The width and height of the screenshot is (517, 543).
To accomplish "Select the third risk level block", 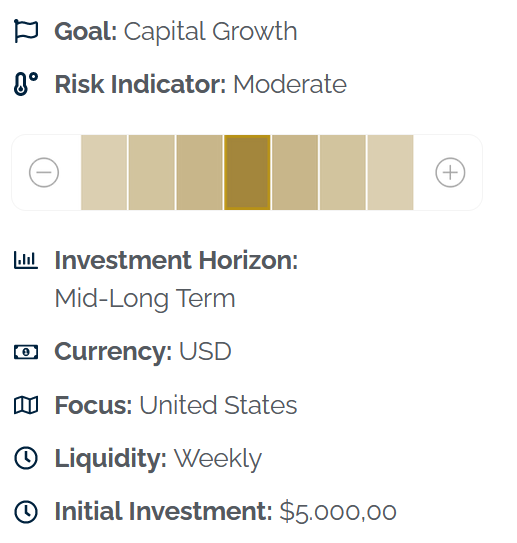I will click(199, 172).
